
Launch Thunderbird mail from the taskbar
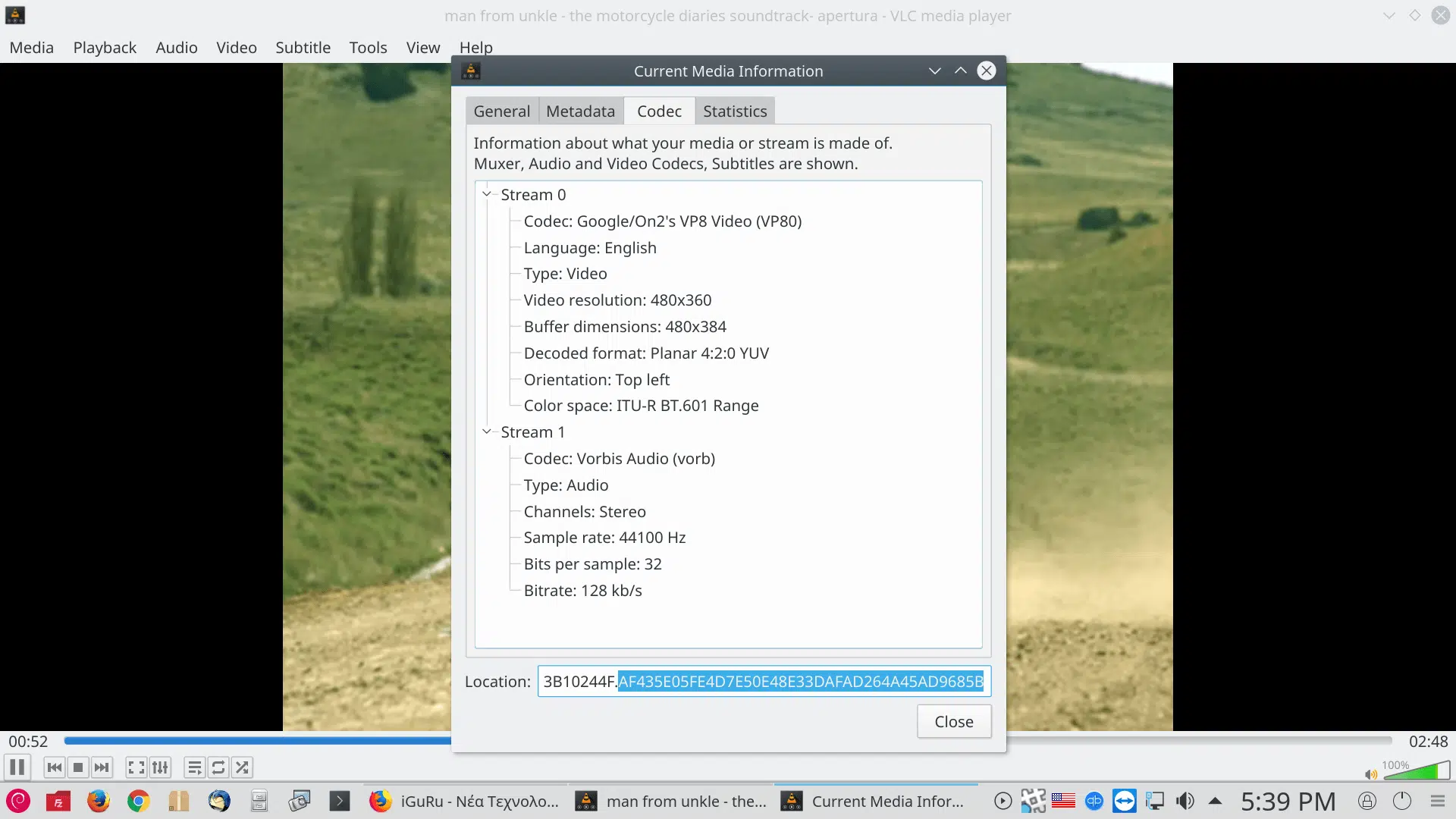219,801
